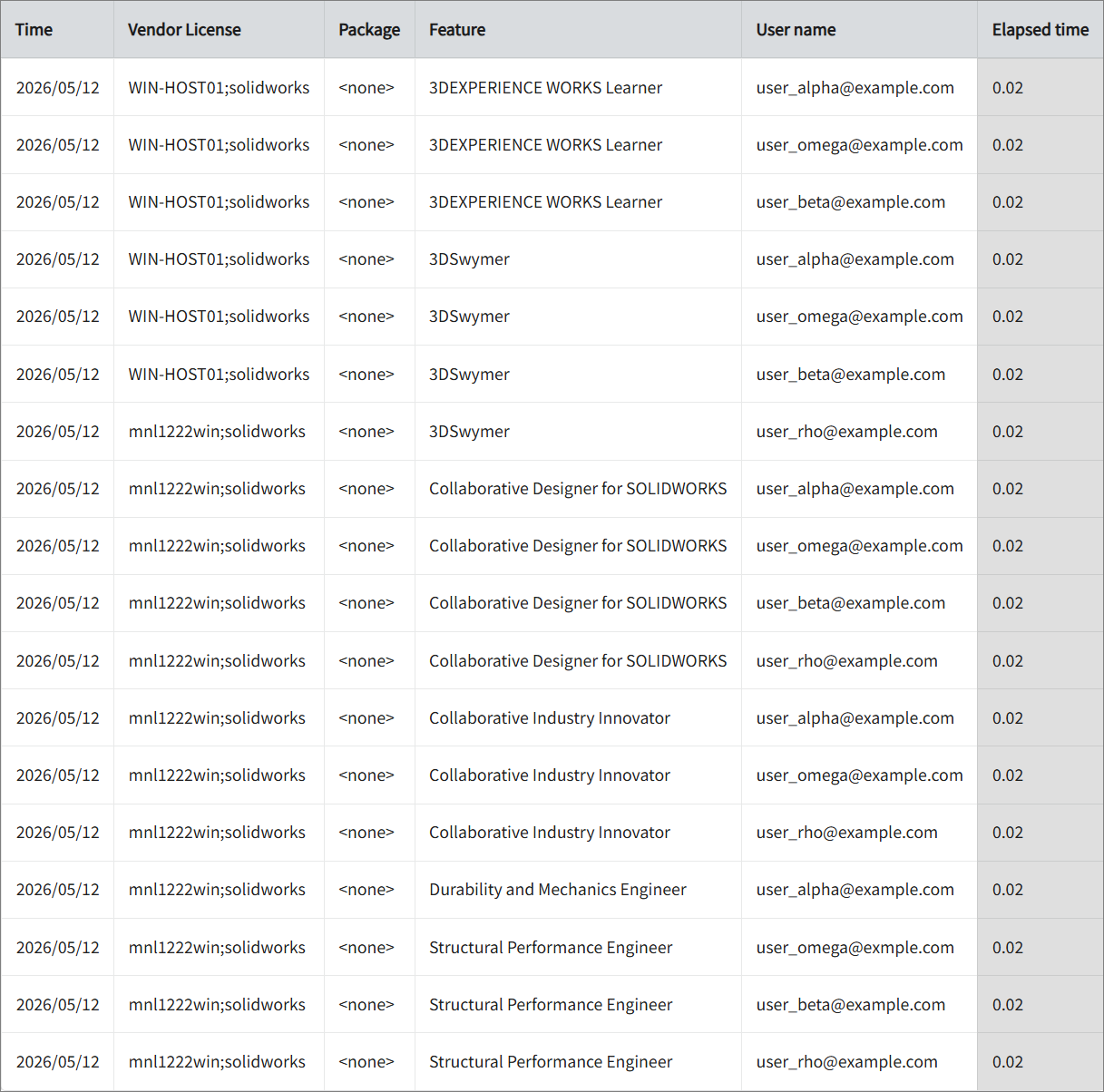Click the 3DEXPERIENCE WORKS Learner feature for user_beta
This screenshot has height=1092, width=1104.
[x=546, y=202]
